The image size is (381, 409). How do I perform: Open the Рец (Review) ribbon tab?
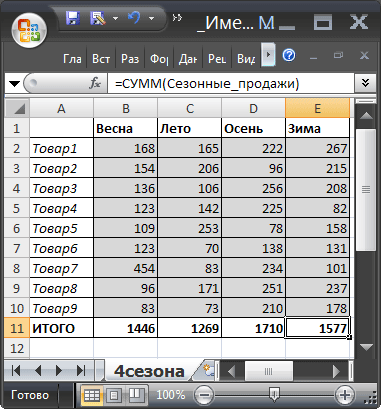point(217,59)
